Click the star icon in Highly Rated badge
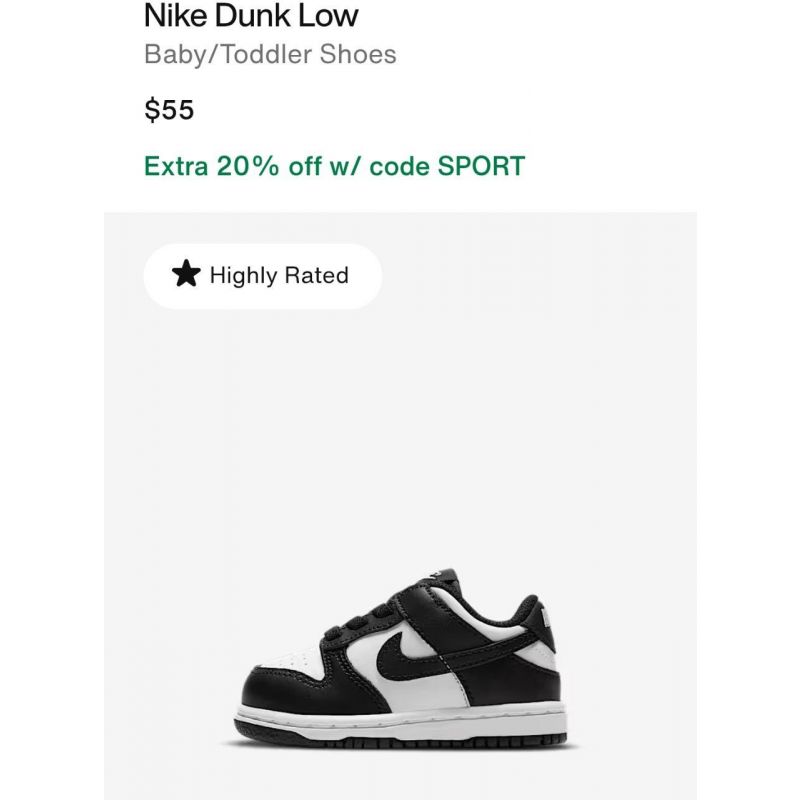Image resolution: width=800 pixels, height=800 pixels. (186, 274)
